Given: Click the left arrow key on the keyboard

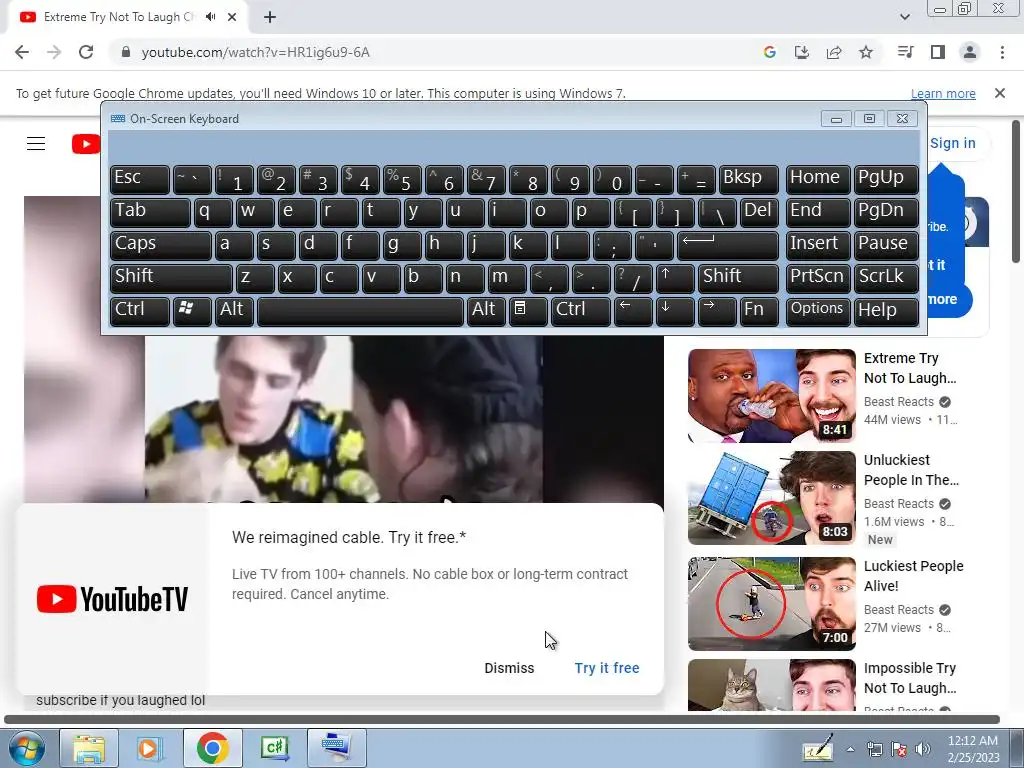Looking at the screenshot, I should [633, 311].
